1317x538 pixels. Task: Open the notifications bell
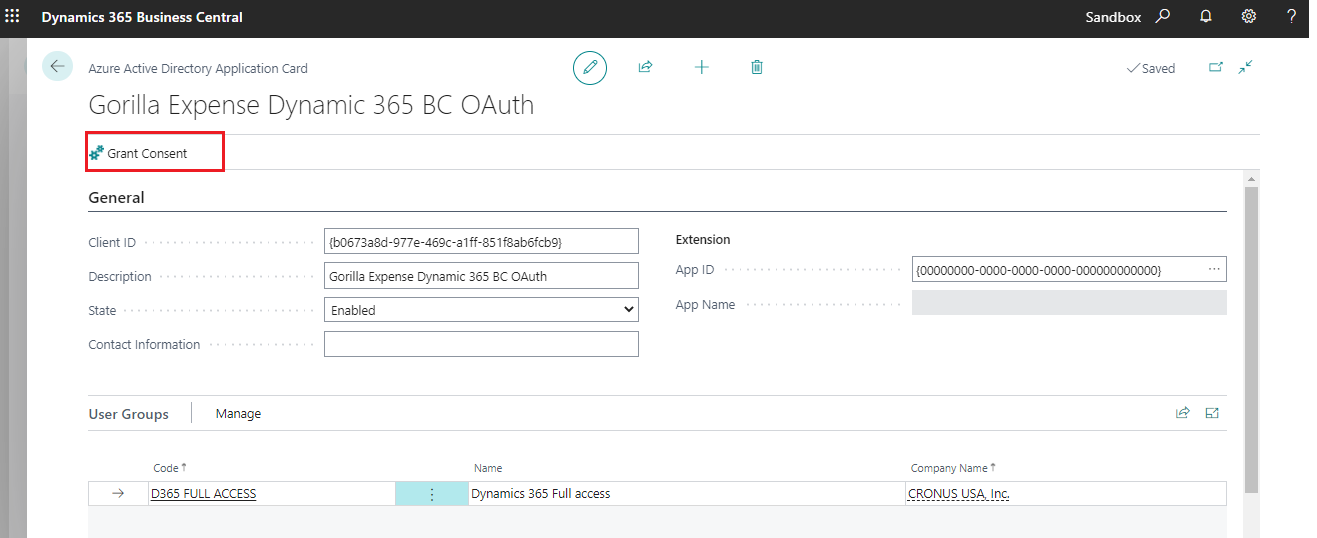1205,16
